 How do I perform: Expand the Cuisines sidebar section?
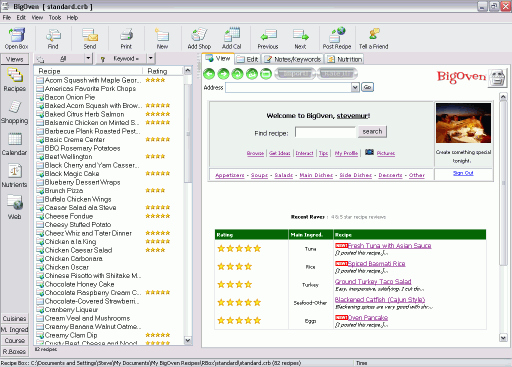point(15,318)
